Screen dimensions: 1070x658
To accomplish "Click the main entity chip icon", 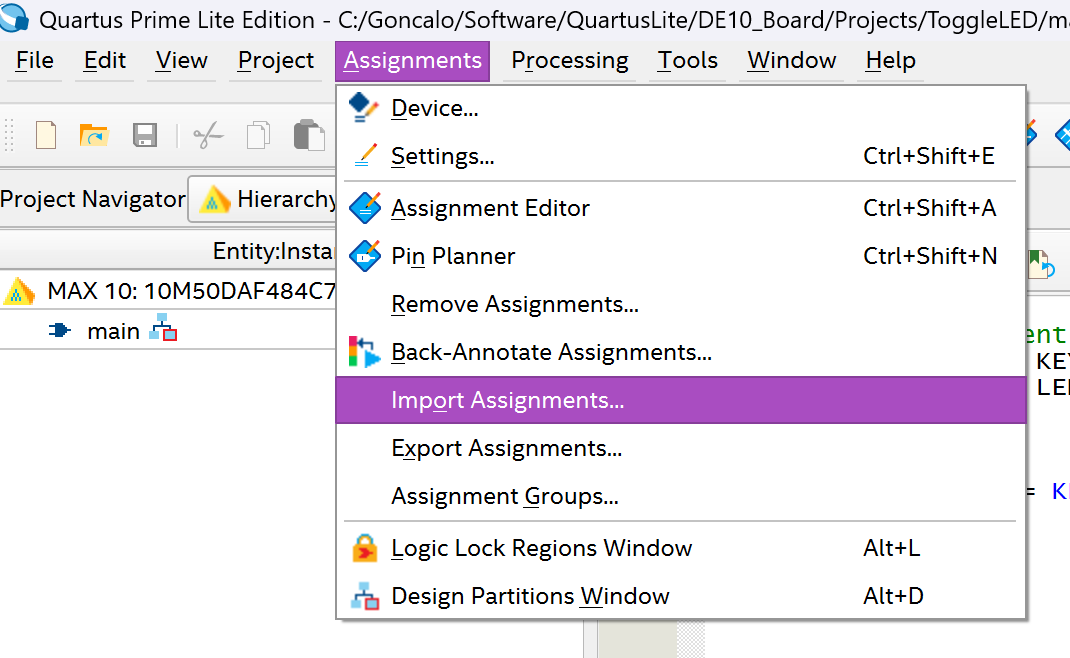I will pyautogui.click(x=59, y=331).
